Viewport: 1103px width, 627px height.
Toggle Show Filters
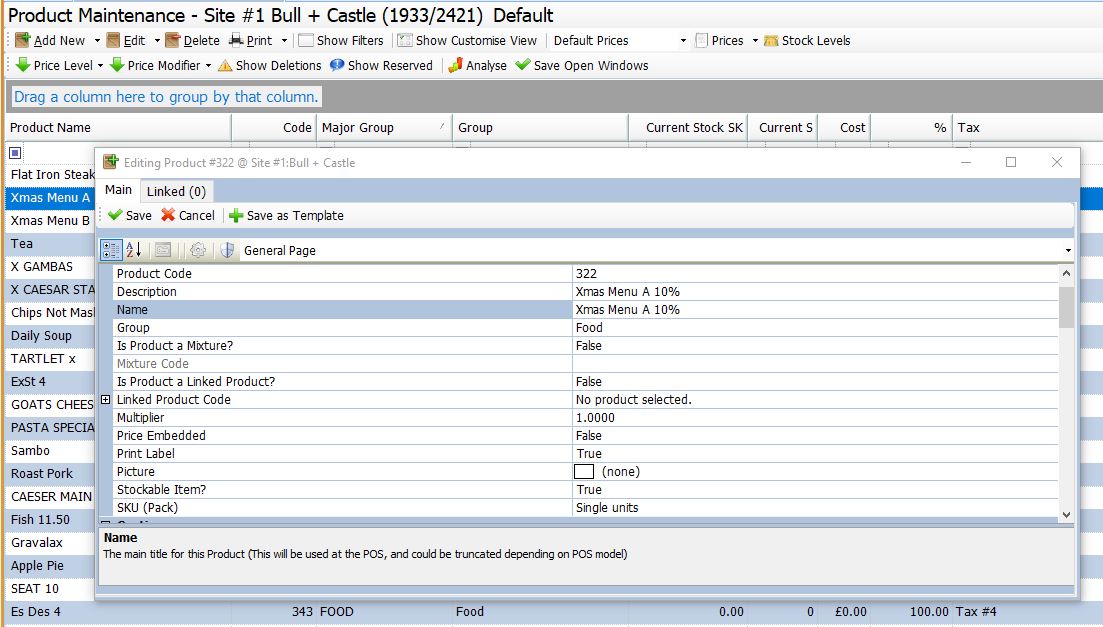click(340, 40)
